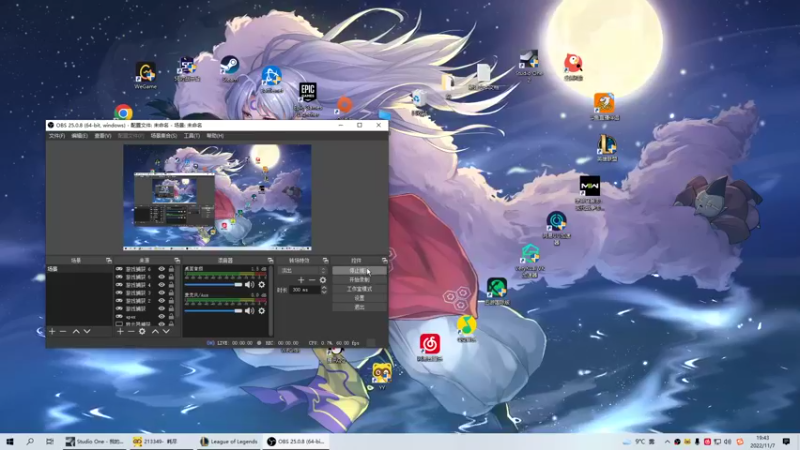Adjust the 麦克风/Aux volume slider
Screen dimensions: 800x450
[213, 311]
